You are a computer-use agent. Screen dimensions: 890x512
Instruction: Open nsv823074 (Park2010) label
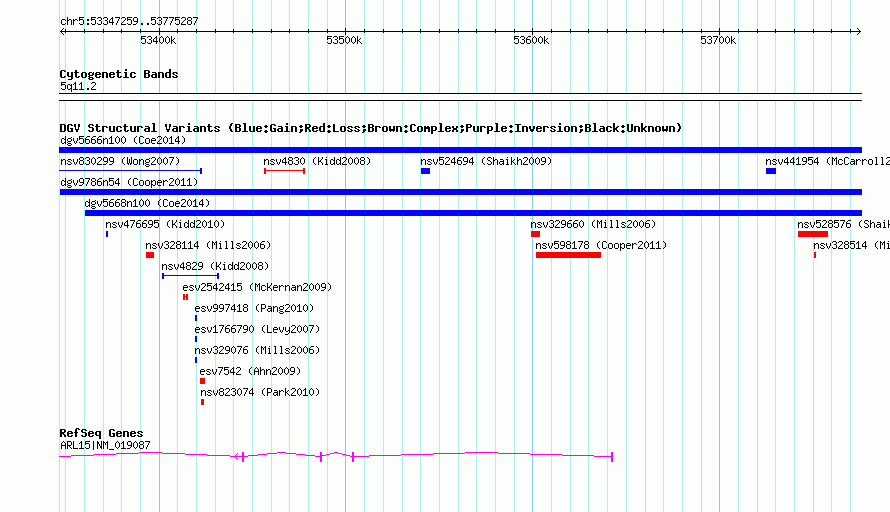[260, 392]
